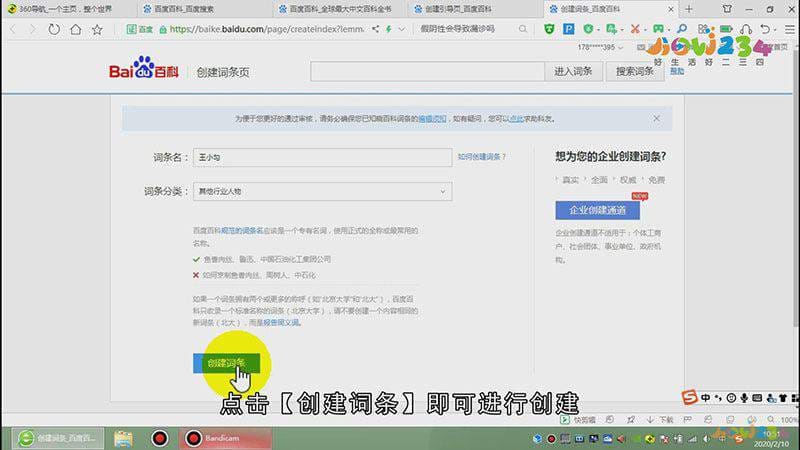Click the browser back arrow

click(14, 30)
